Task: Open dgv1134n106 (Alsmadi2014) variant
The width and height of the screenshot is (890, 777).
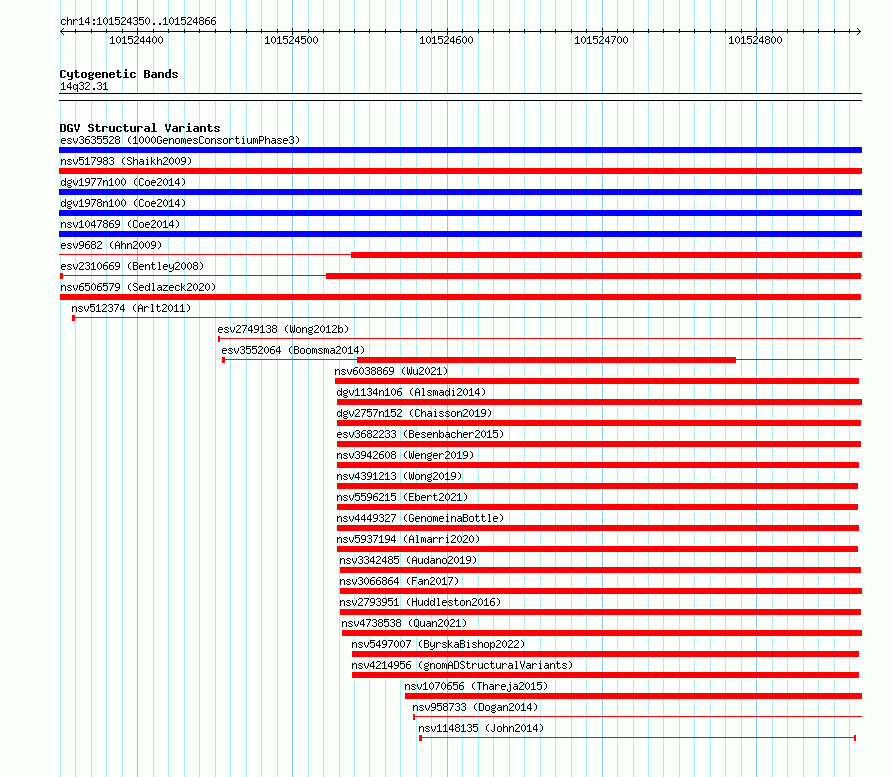Action: tap(411, 392)
